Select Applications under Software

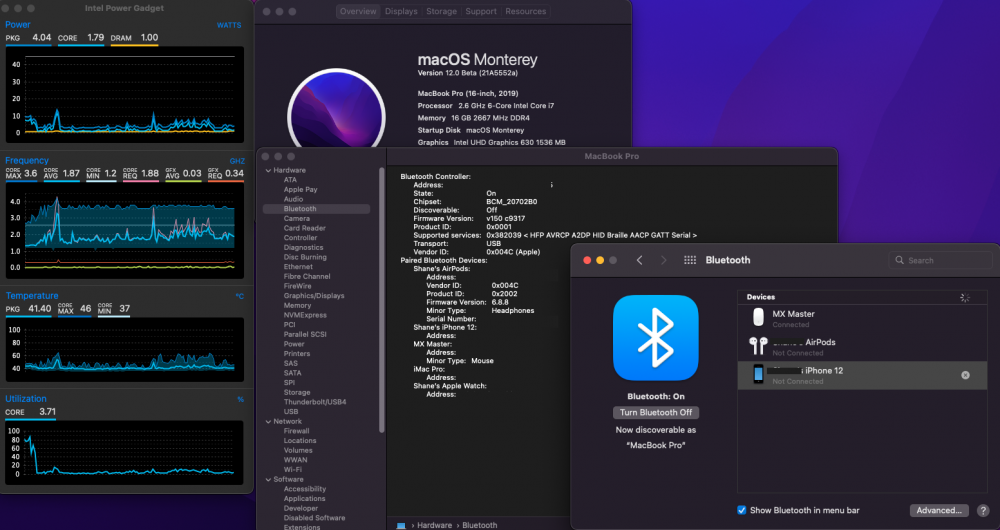coord(304,499)
